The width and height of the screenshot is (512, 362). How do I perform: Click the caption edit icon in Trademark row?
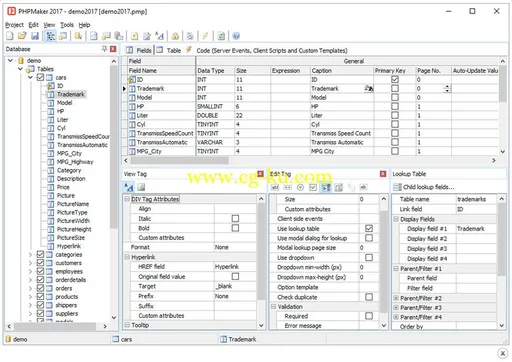pos(368,88)
